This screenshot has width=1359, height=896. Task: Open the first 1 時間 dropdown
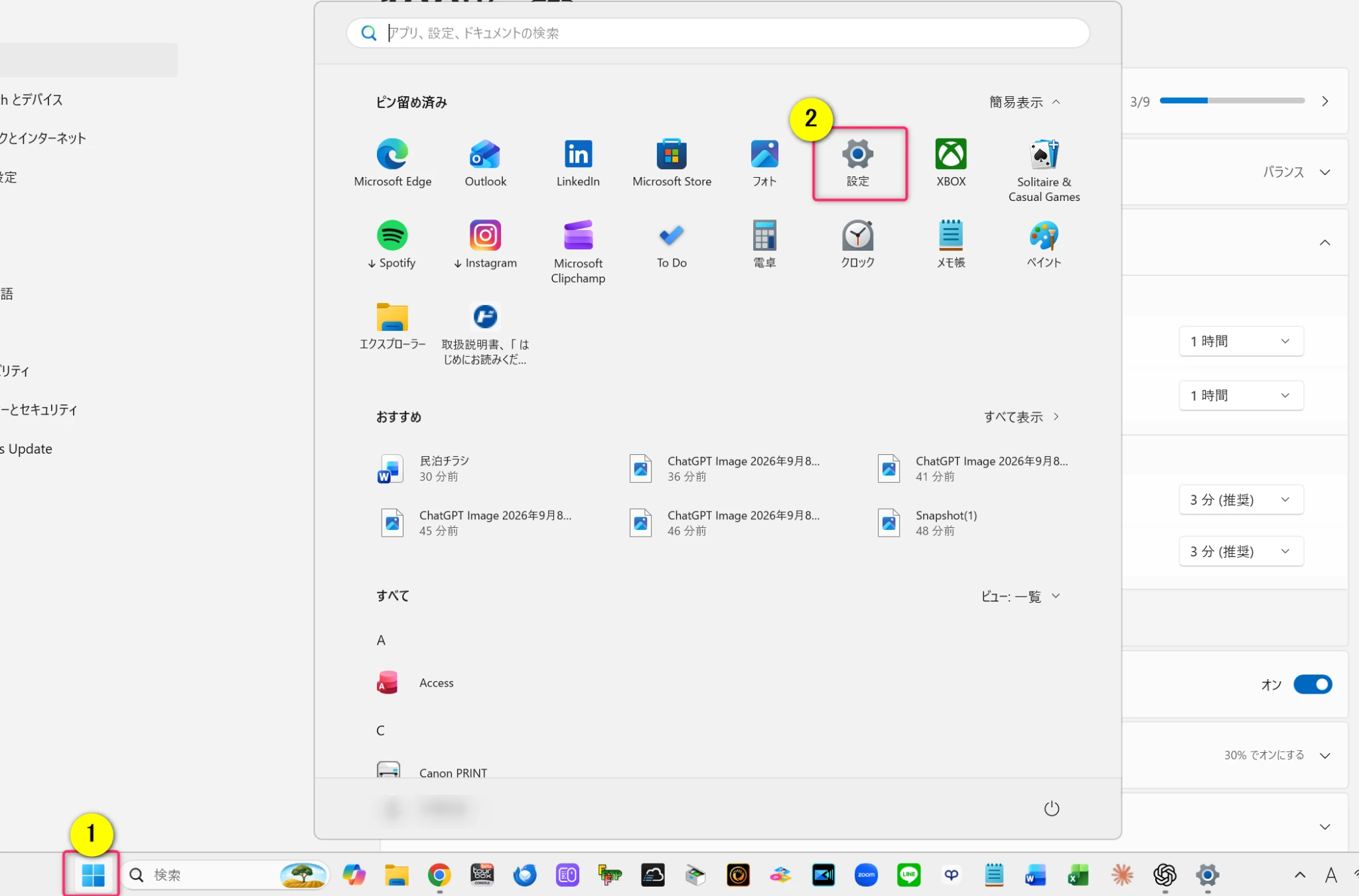[x=1241, y=341]
